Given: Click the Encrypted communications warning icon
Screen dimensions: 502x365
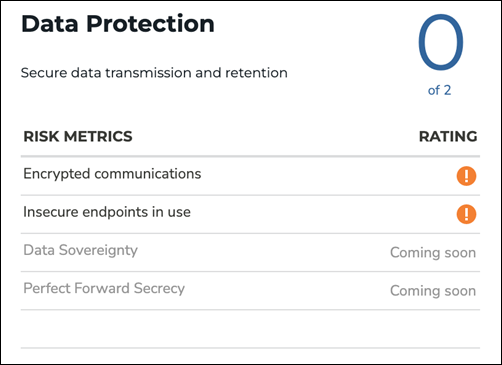Looking at the screenshot, I should 466,176.
